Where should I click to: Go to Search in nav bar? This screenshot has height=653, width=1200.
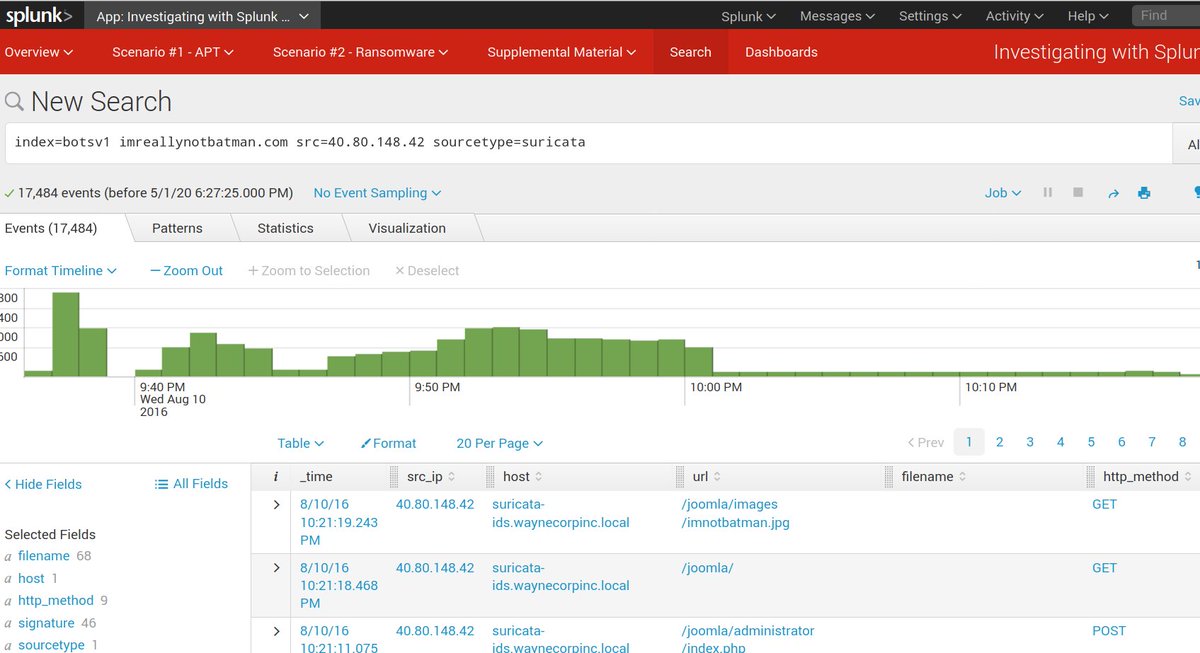click(690, 52)
